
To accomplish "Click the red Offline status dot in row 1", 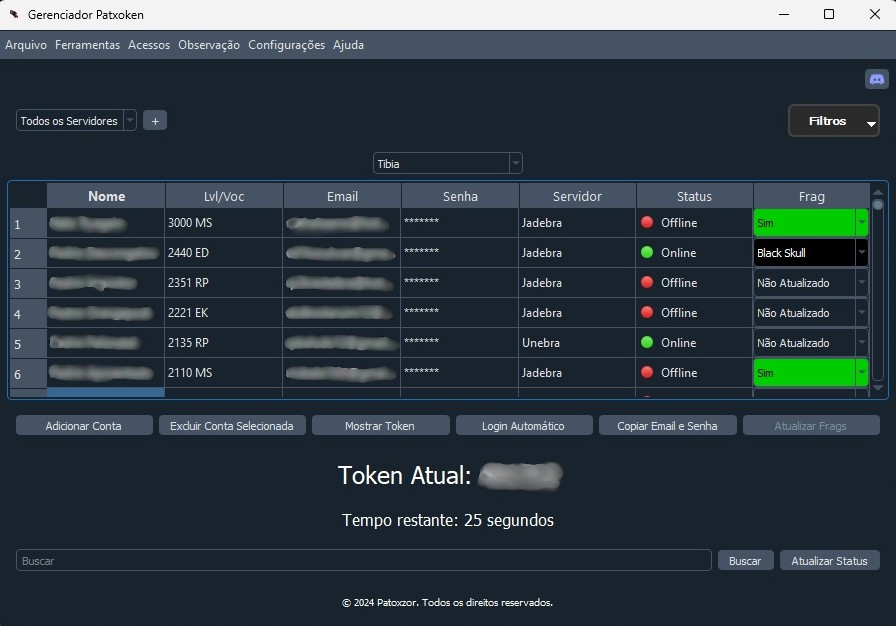I will (647, 222).
